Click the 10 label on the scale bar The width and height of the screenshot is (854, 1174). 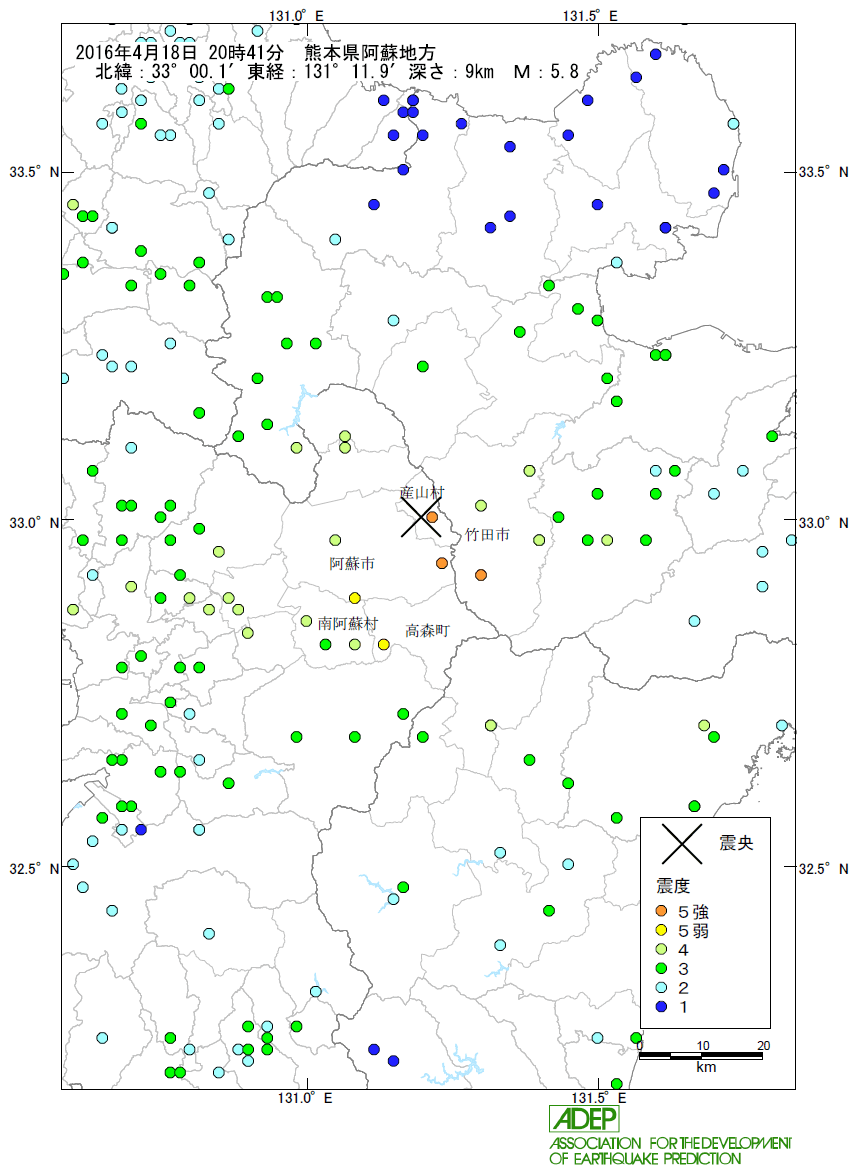(703, 1045)
